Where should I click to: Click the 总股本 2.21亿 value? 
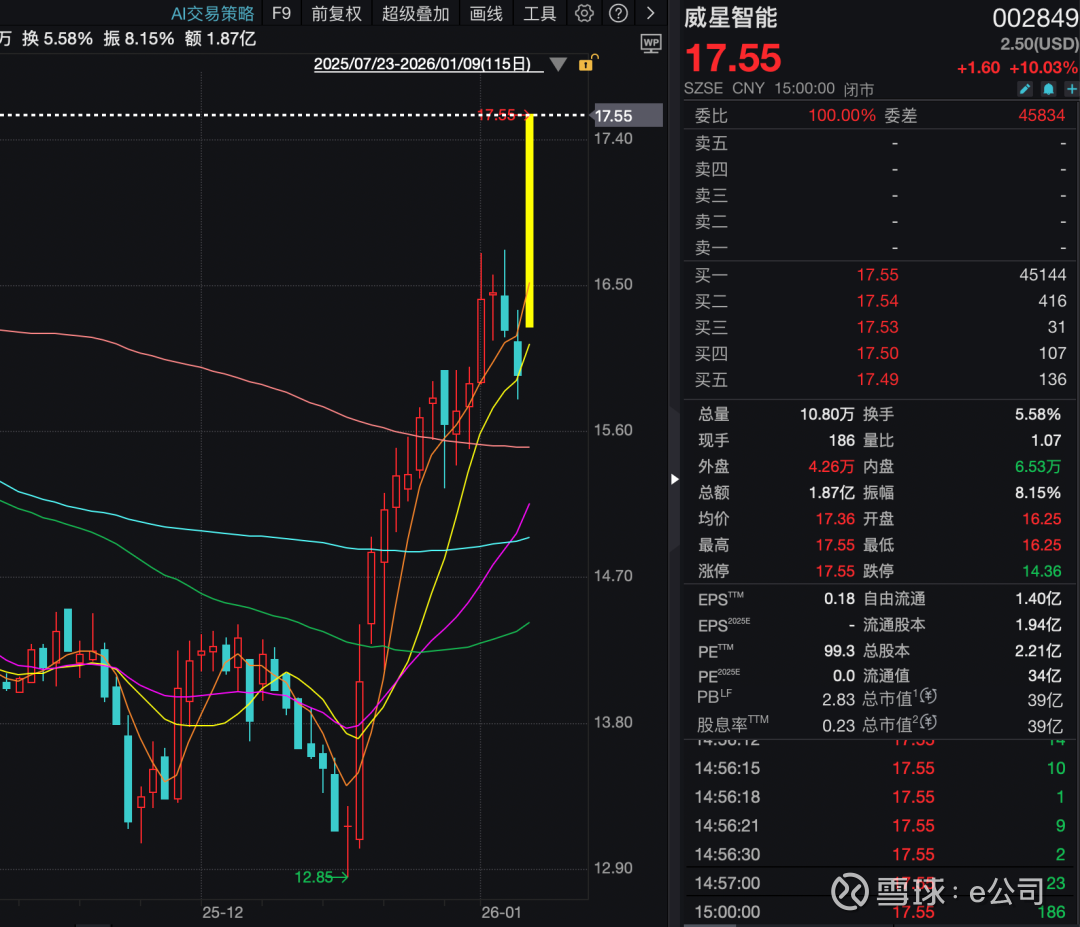[x=1038, y=652]
